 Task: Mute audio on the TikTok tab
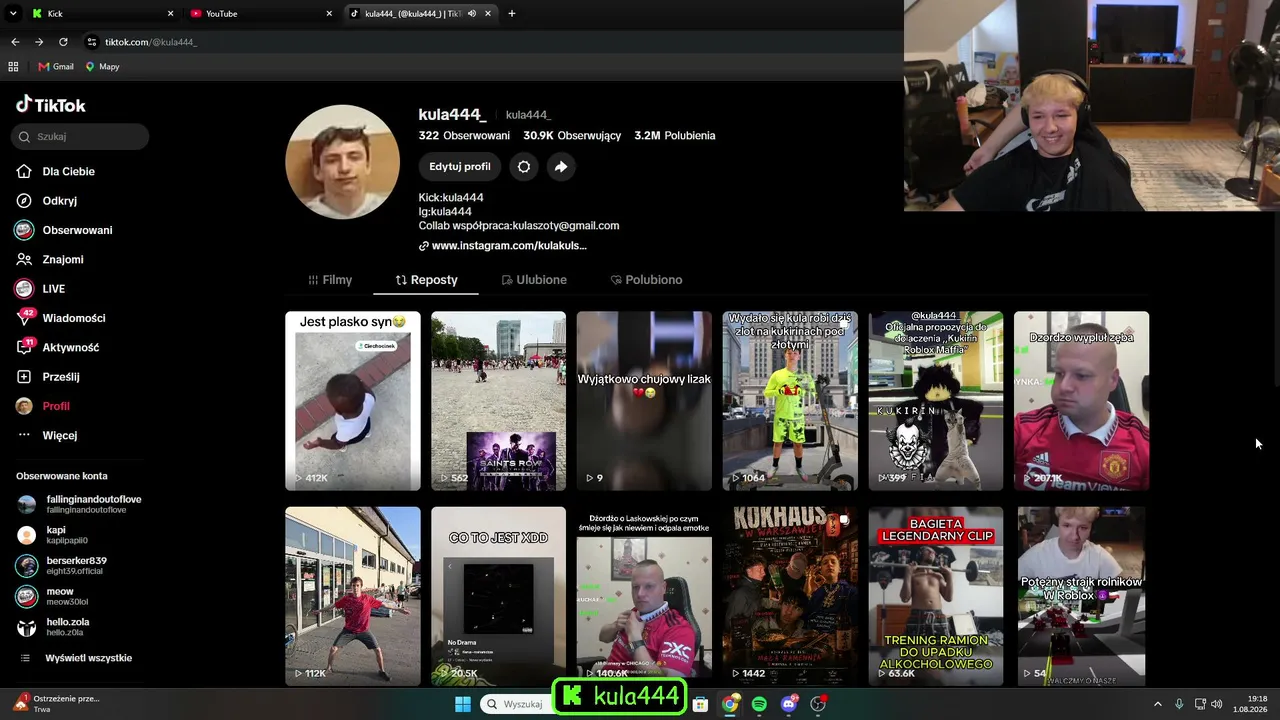coord(472,14)
